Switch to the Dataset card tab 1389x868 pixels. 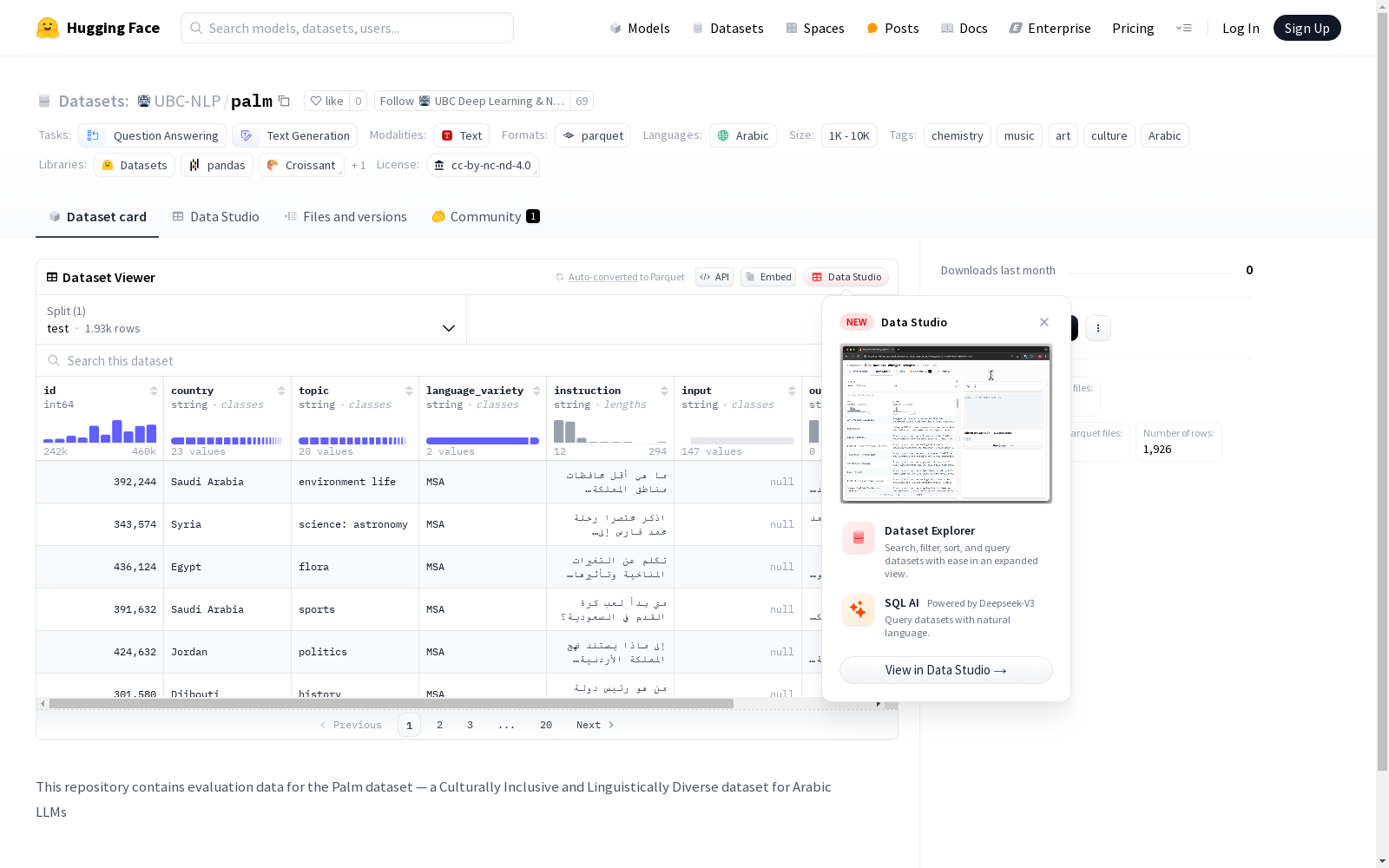pyautogui.click(x=97, y=217)
